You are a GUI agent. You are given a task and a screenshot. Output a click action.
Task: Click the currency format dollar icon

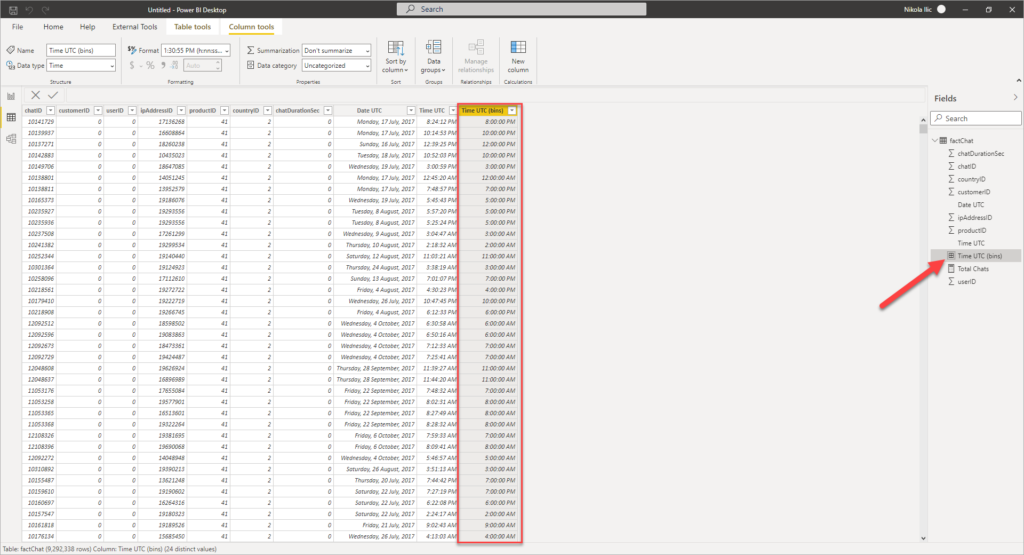132,65
